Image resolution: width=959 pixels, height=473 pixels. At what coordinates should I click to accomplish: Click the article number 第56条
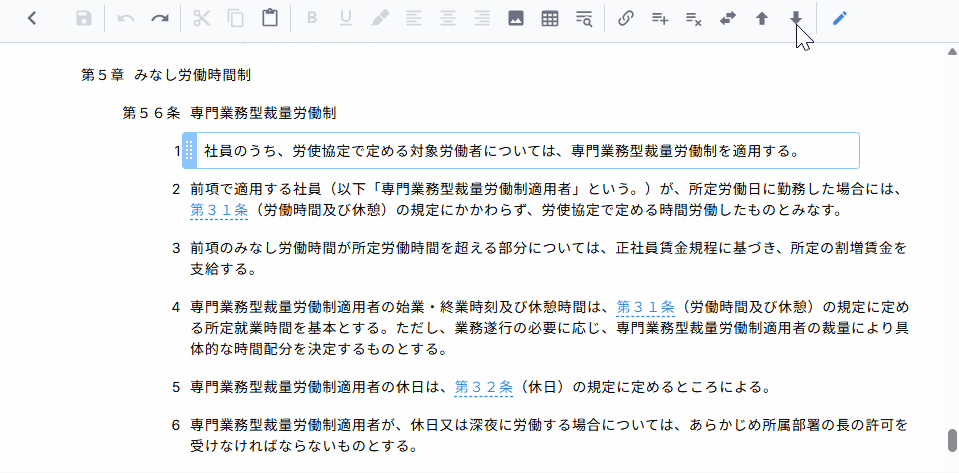(x=151, y=113)
